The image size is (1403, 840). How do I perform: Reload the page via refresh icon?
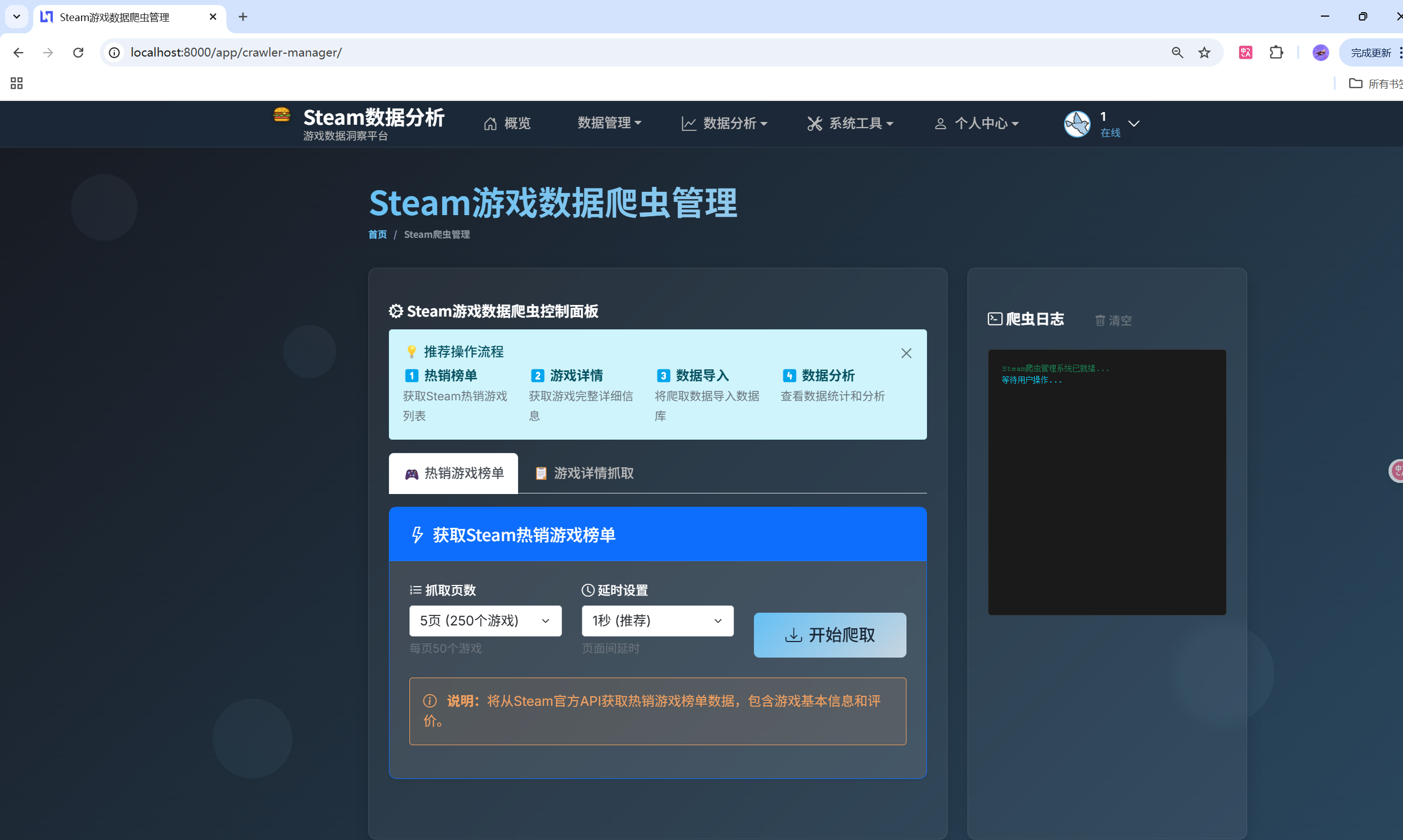pos(78,53)
